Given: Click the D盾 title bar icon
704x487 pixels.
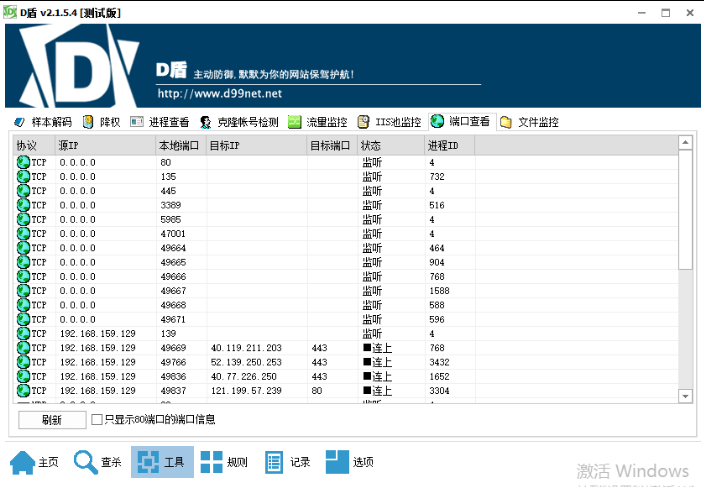Looking at the screenshot, I should (x=10, y=12).
